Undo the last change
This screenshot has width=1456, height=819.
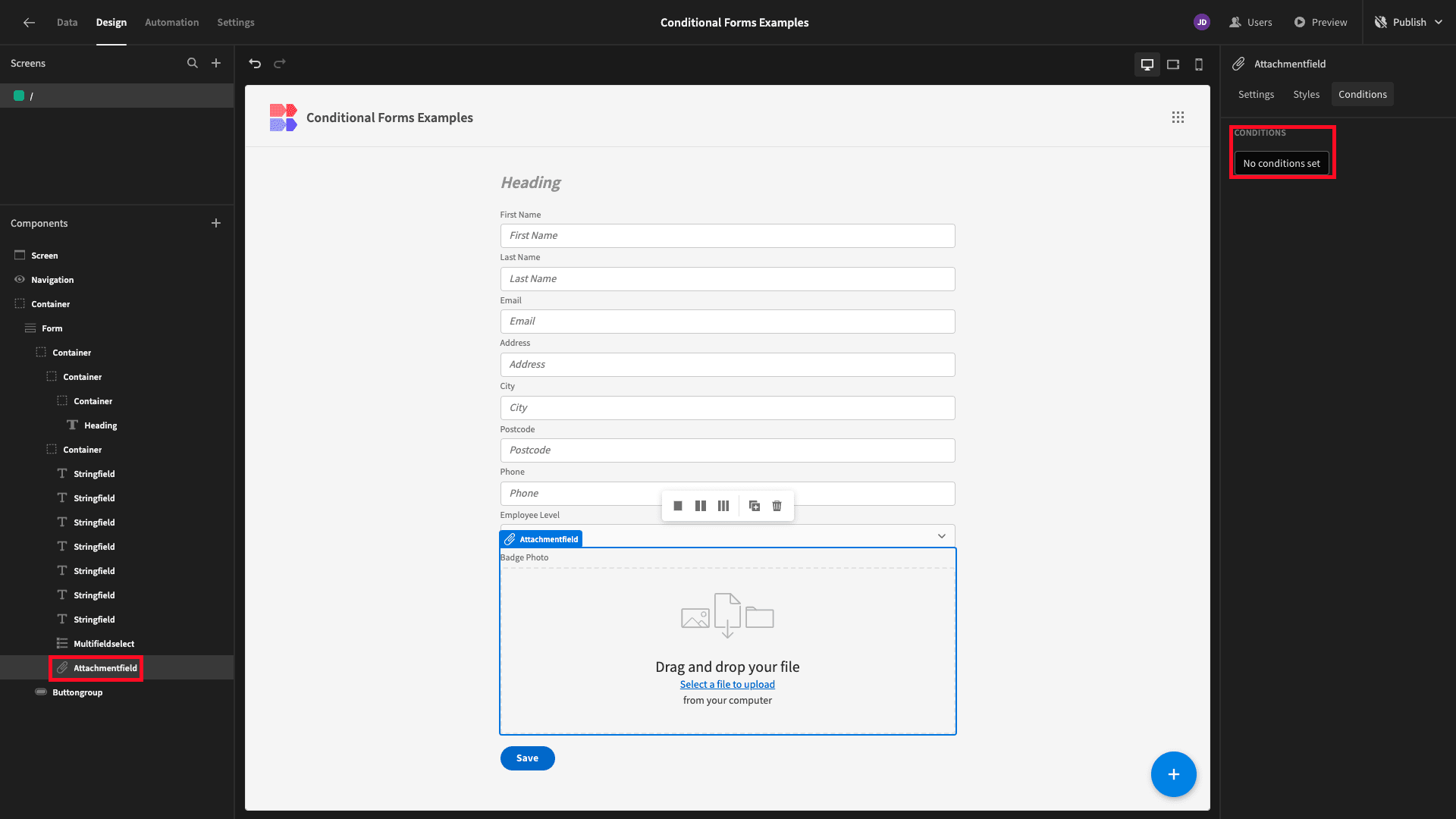pyautogui.click(x=255, y=64)
